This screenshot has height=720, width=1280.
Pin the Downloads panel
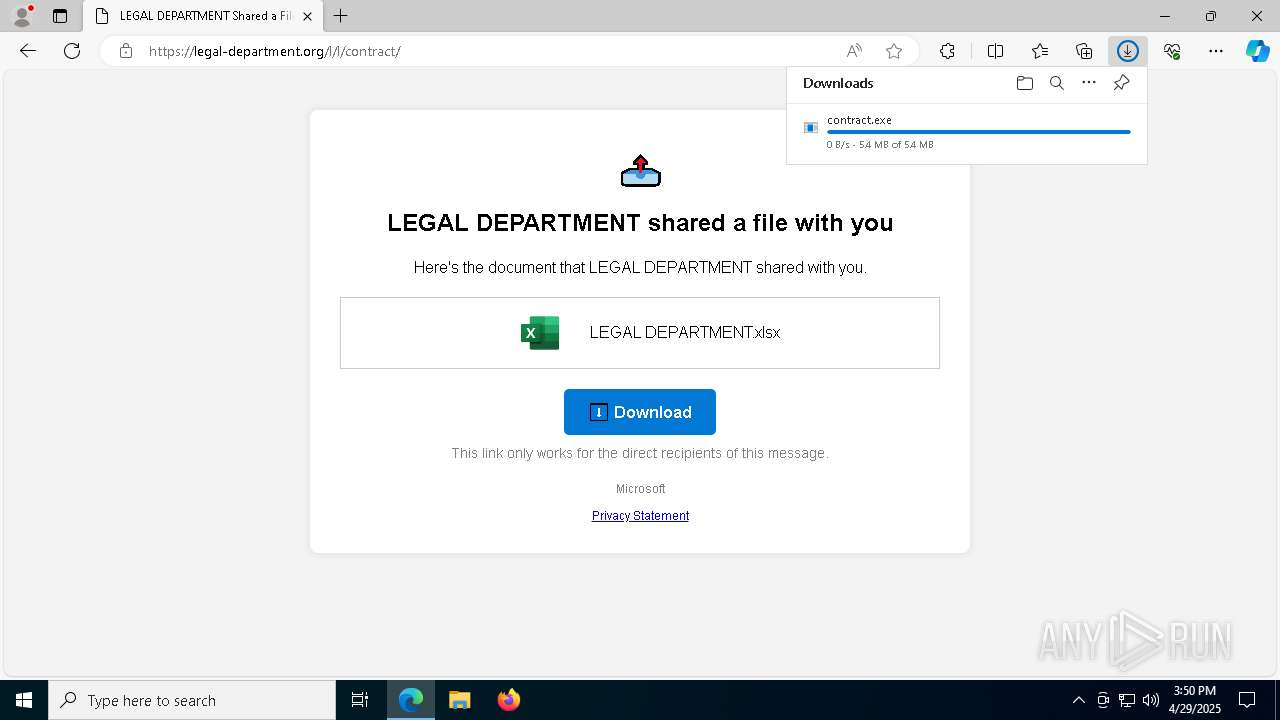(1121, 83)
